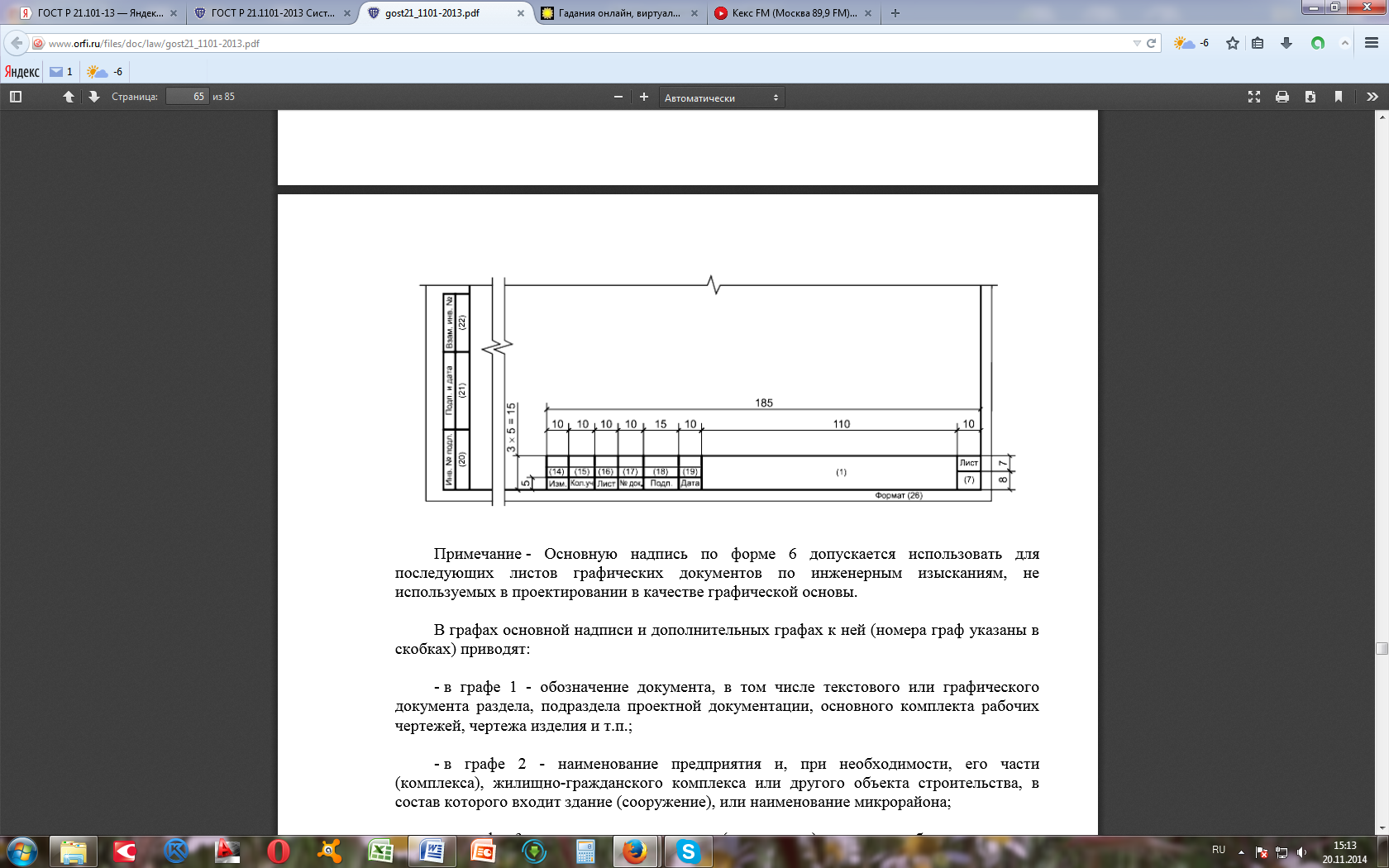Go to the next PDF page
The width and height of the screenshot is (1389, 868).
click(94, 97)
